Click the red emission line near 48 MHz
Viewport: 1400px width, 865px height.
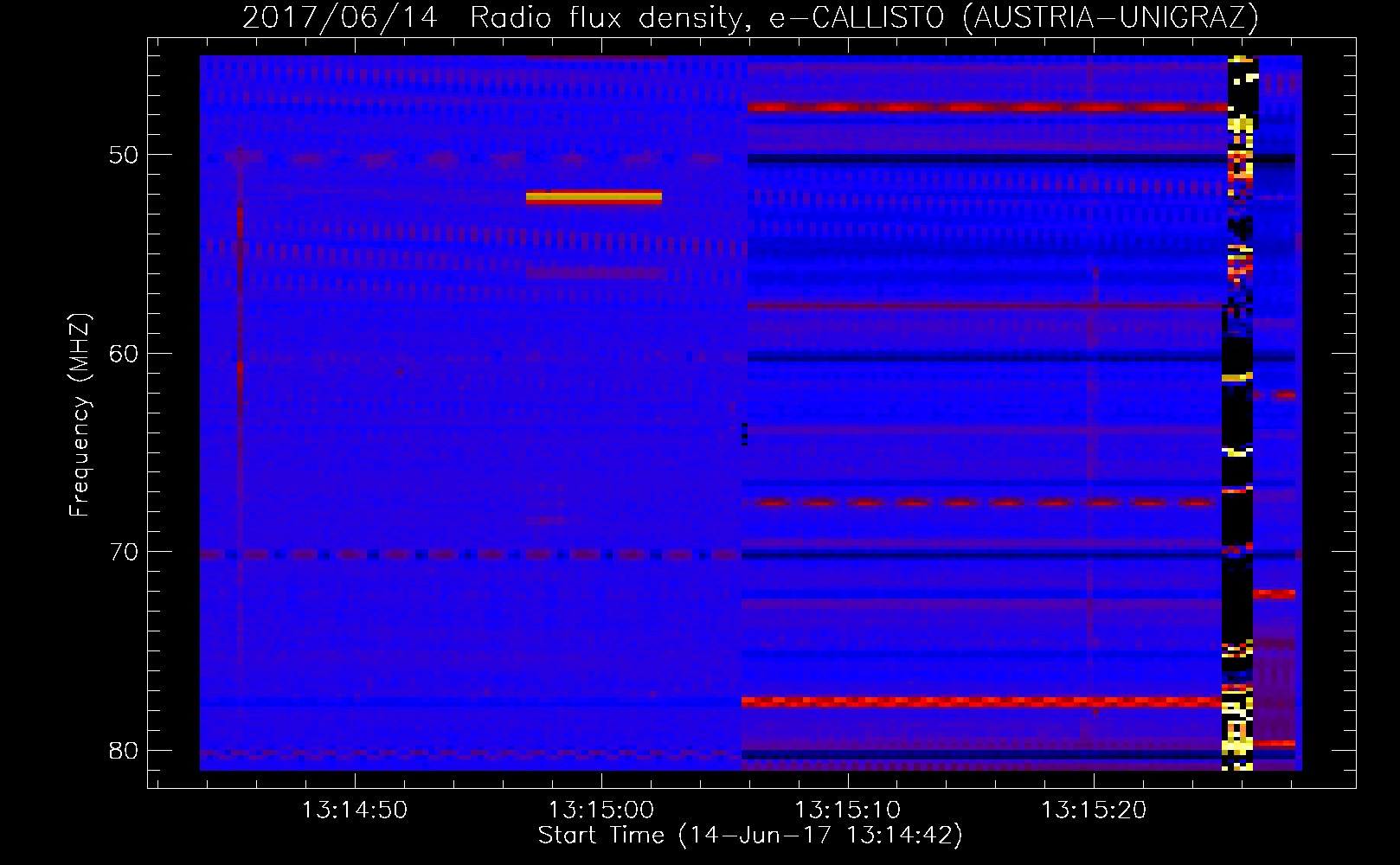click(x=987, y=108)
